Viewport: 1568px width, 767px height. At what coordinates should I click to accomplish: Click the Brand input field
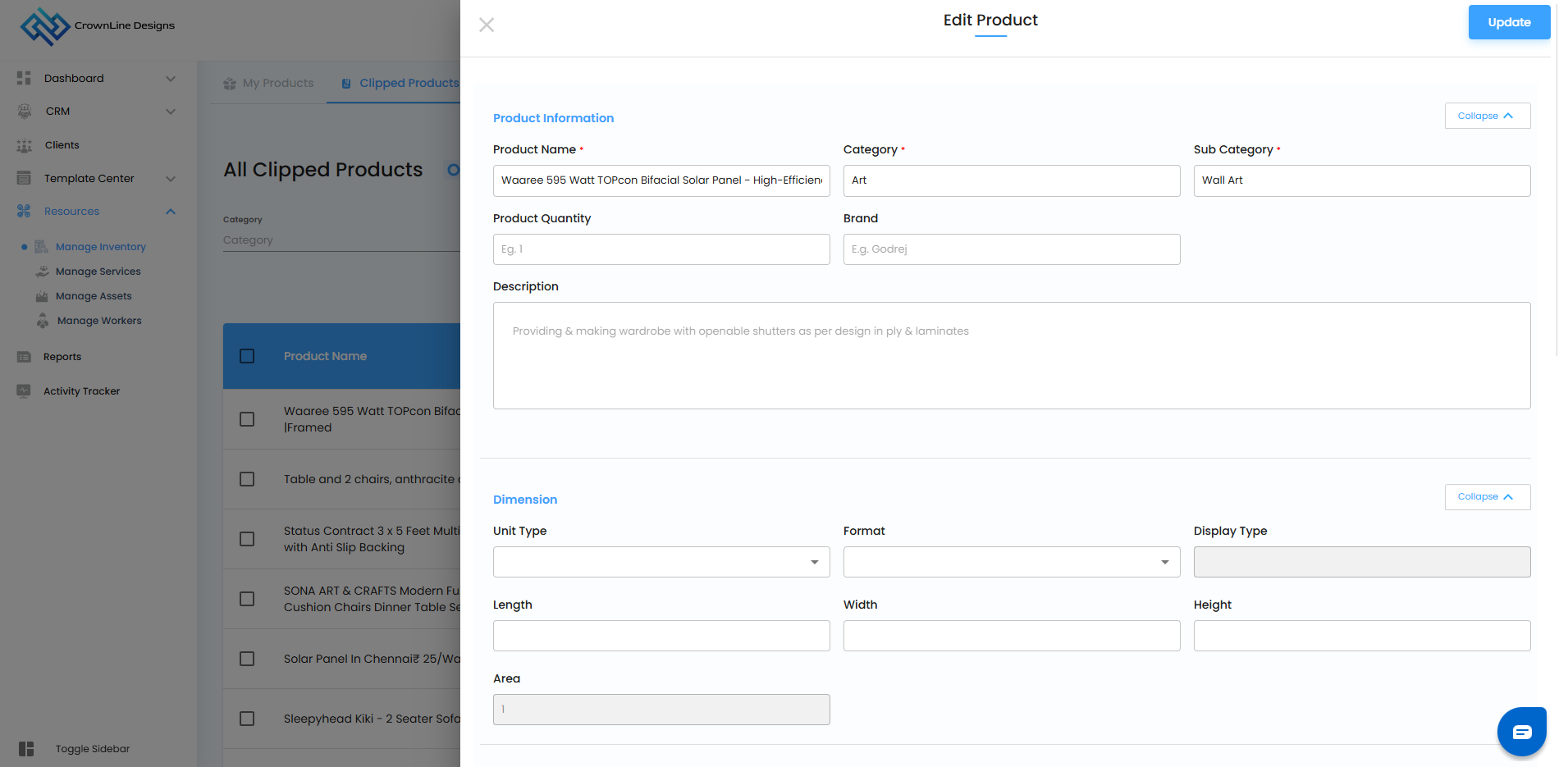pyautogui.click(x=1011, y=249)
